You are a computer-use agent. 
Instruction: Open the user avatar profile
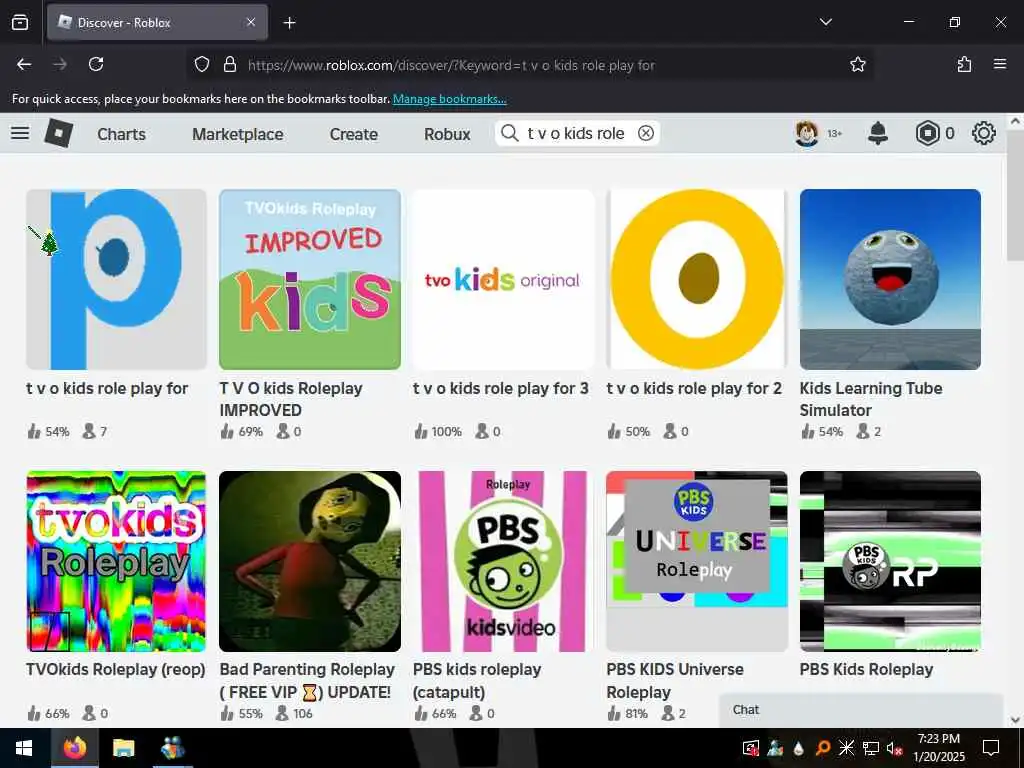[807, 133]
